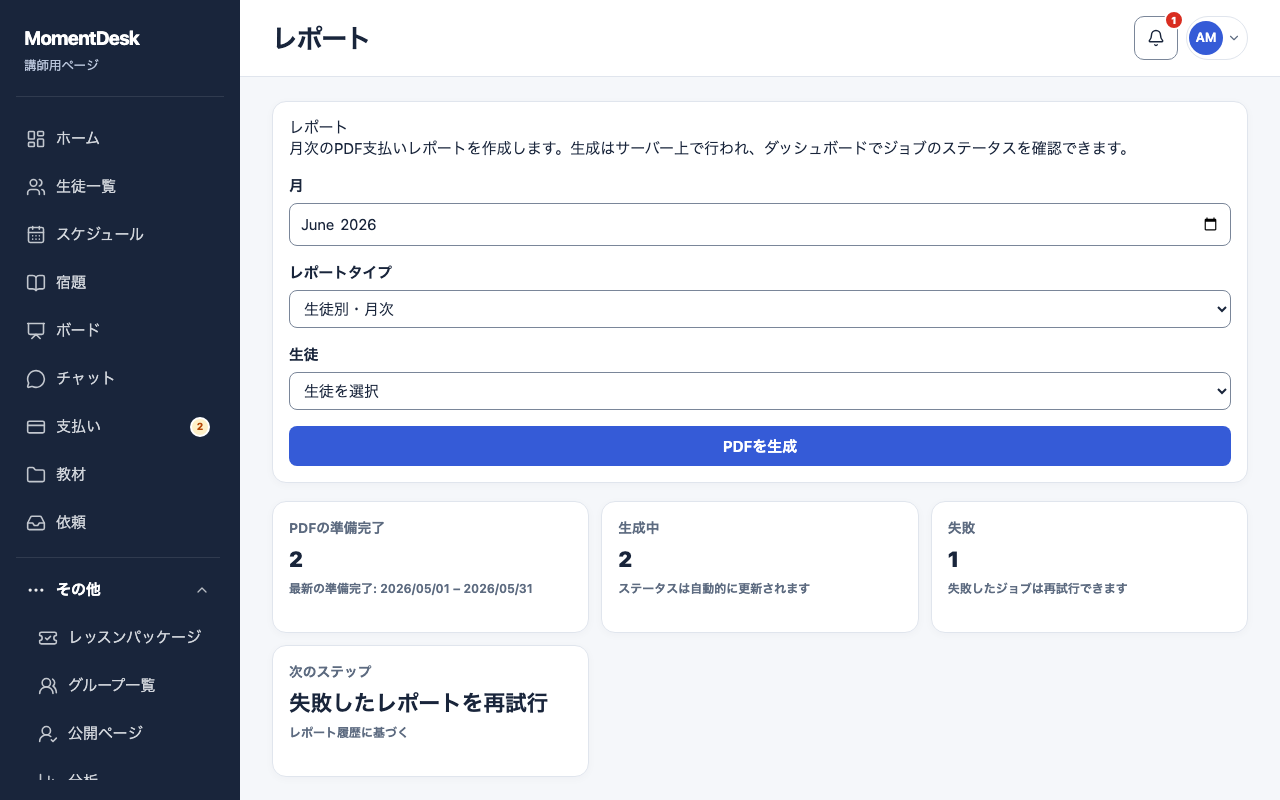This screenshot has height=800, width=1280.
Task: Click the 生徒一覧 people icon
Action: [36, 187]
